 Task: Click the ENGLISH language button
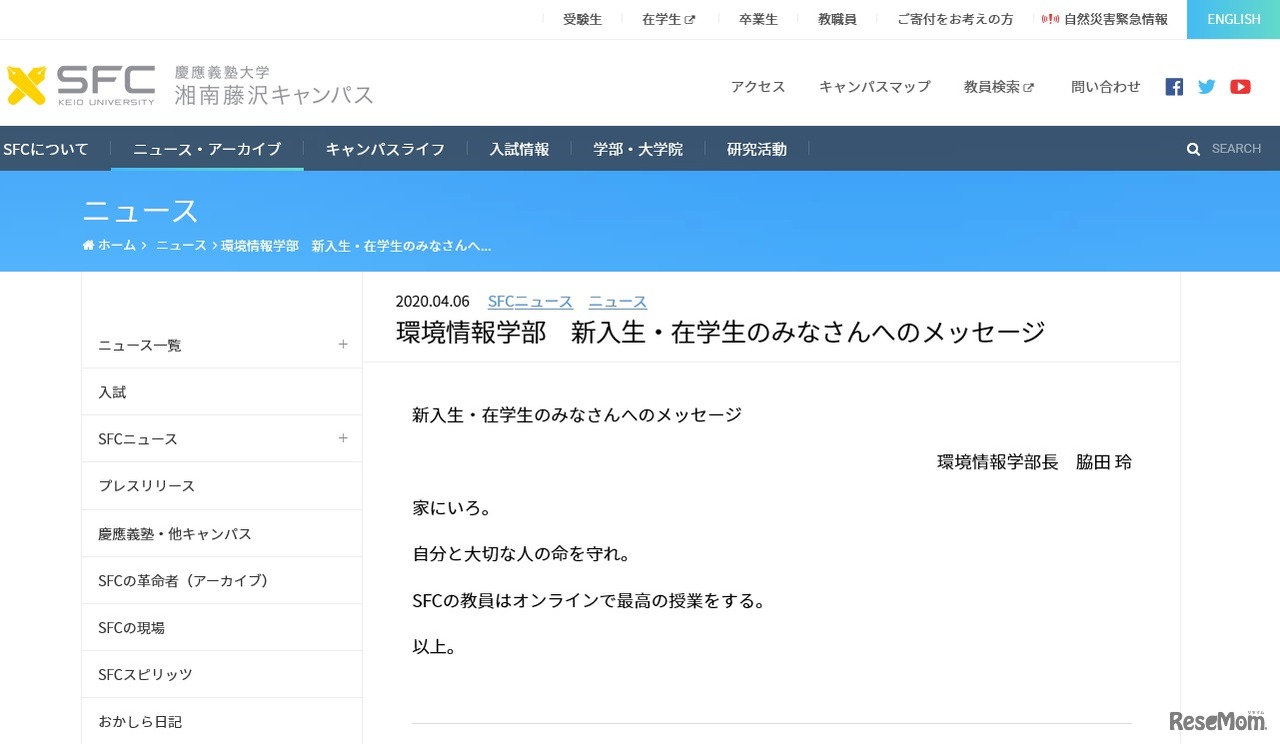tap(1233, 18)
